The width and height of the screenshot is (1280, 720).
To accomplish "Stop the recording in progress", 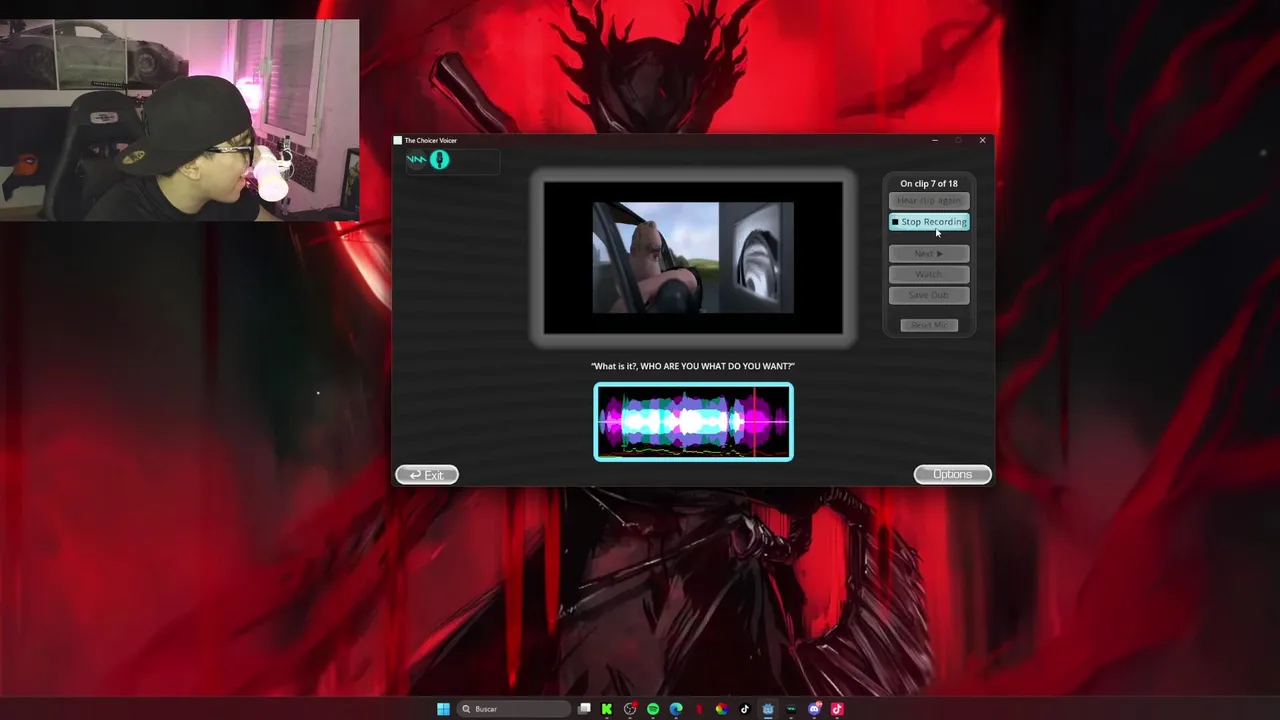I will [929, 222].
